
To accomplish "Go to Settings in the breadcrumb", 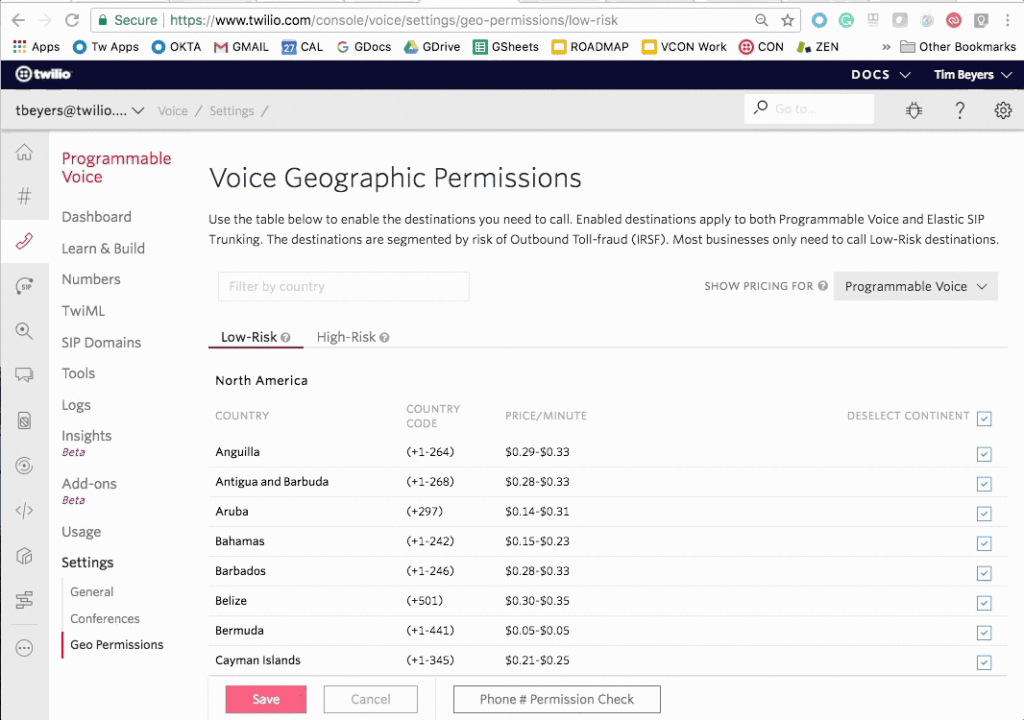I will point(231,111).
